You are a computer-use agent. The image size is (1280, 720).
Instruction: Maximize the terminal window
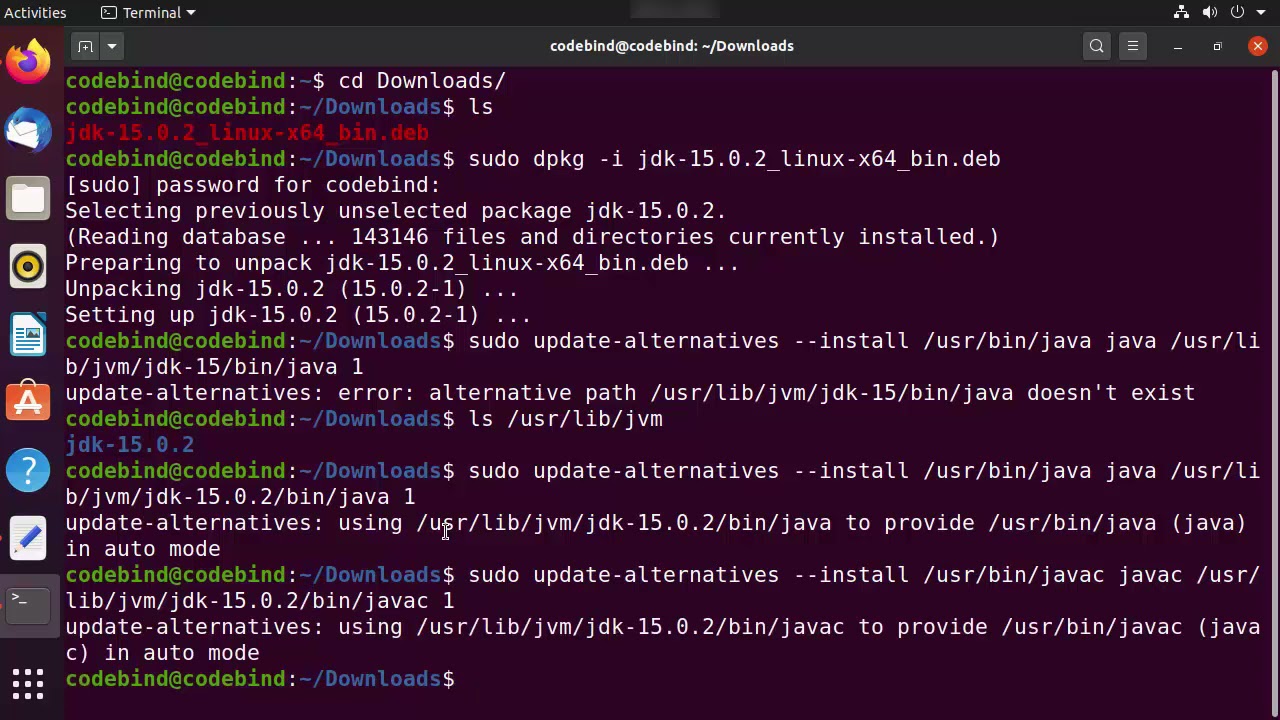click(1217, 46)
